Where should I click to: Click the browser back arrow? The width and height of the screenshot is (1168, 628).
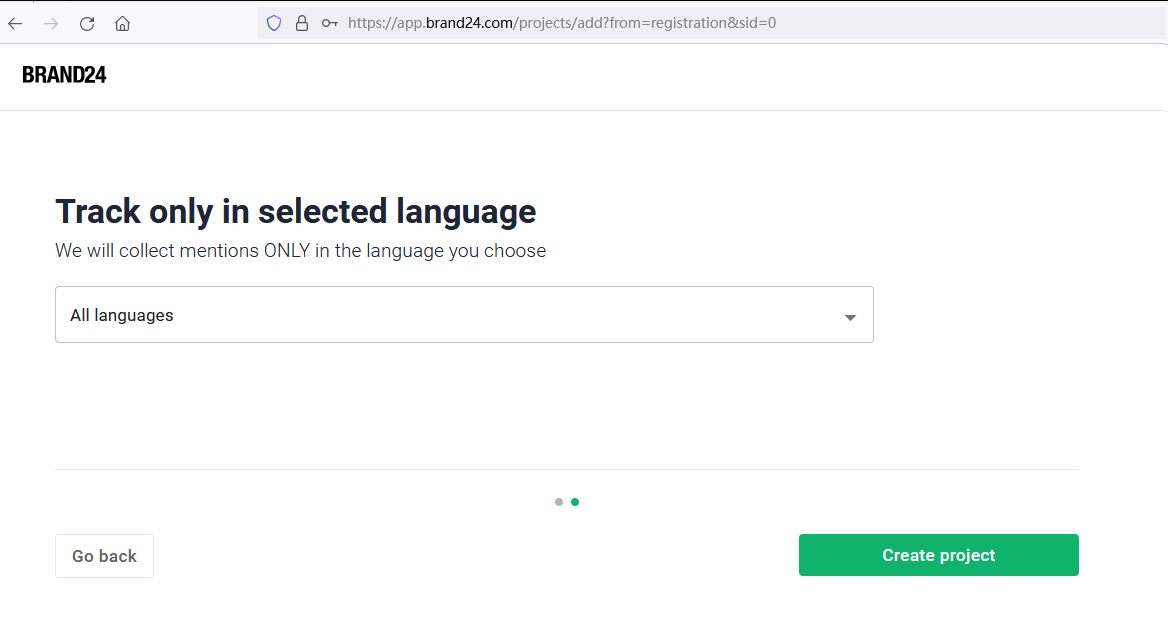click(x=15, y=24)
